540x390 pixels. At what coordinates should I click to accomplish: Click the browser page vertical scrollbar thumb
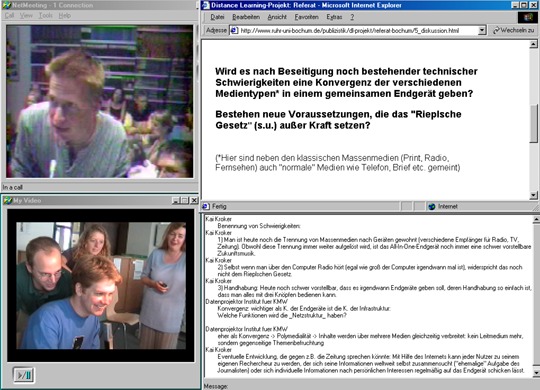coord(533,123)
